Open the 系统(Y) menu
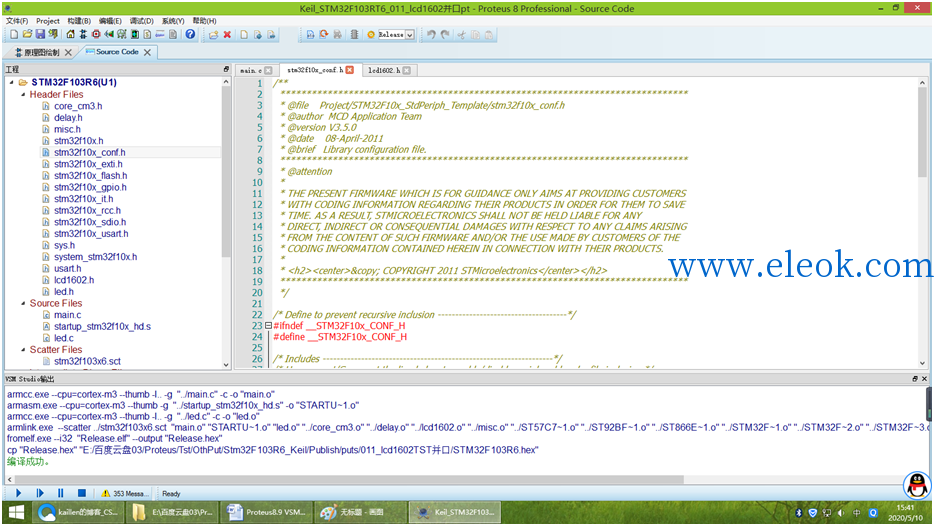This screenshot has height=527, width=934. tap(173, 21)
